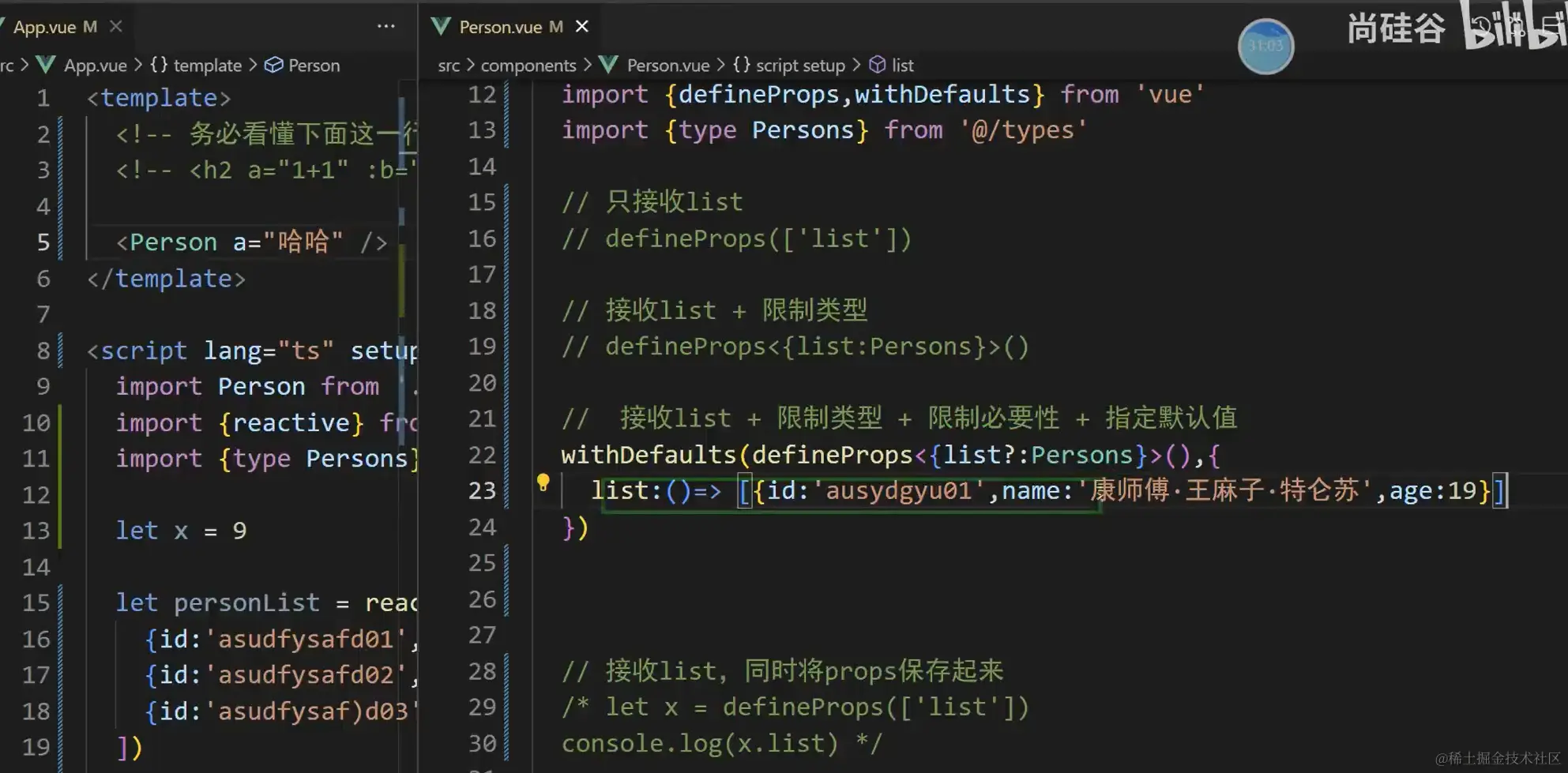1568x773 pixels.
Task: Click the Vue icon on Person.vue tab
Action: point(441,27)
